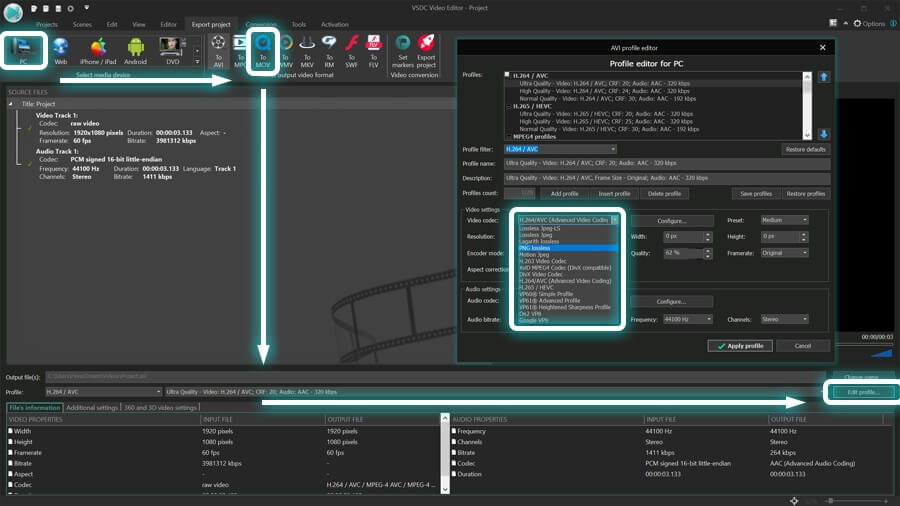
Task: Expand the media device gallery list
Action: click(x=197, y=61)
